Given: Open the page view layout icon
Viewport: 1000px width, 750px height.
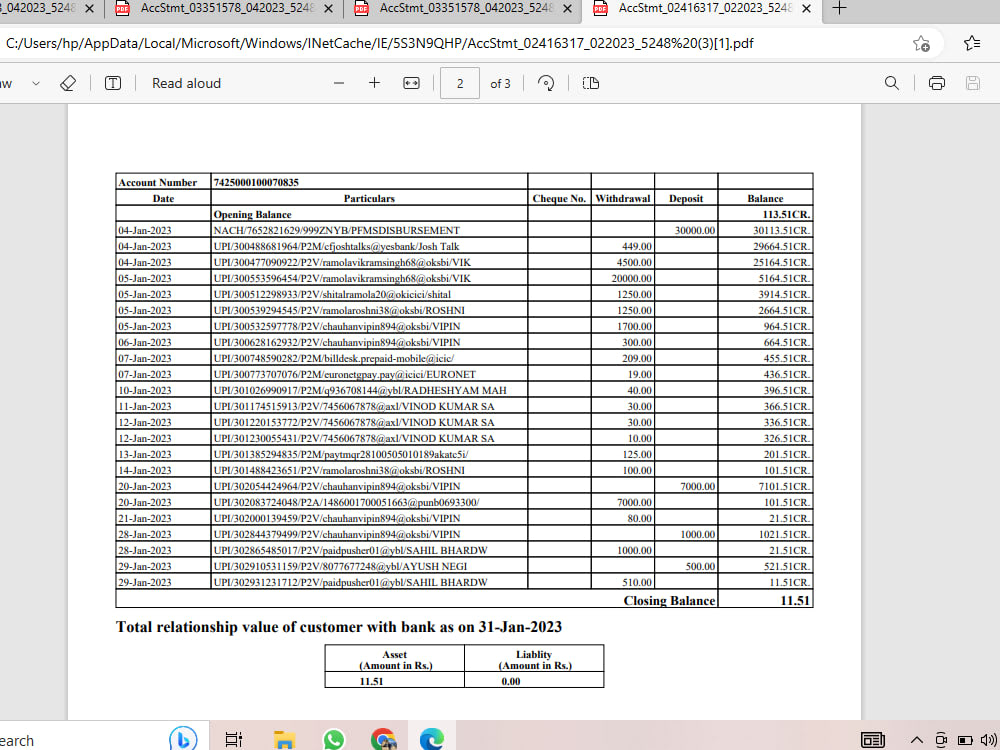Looking at the screenshot, I should click(x=591, y=83).
